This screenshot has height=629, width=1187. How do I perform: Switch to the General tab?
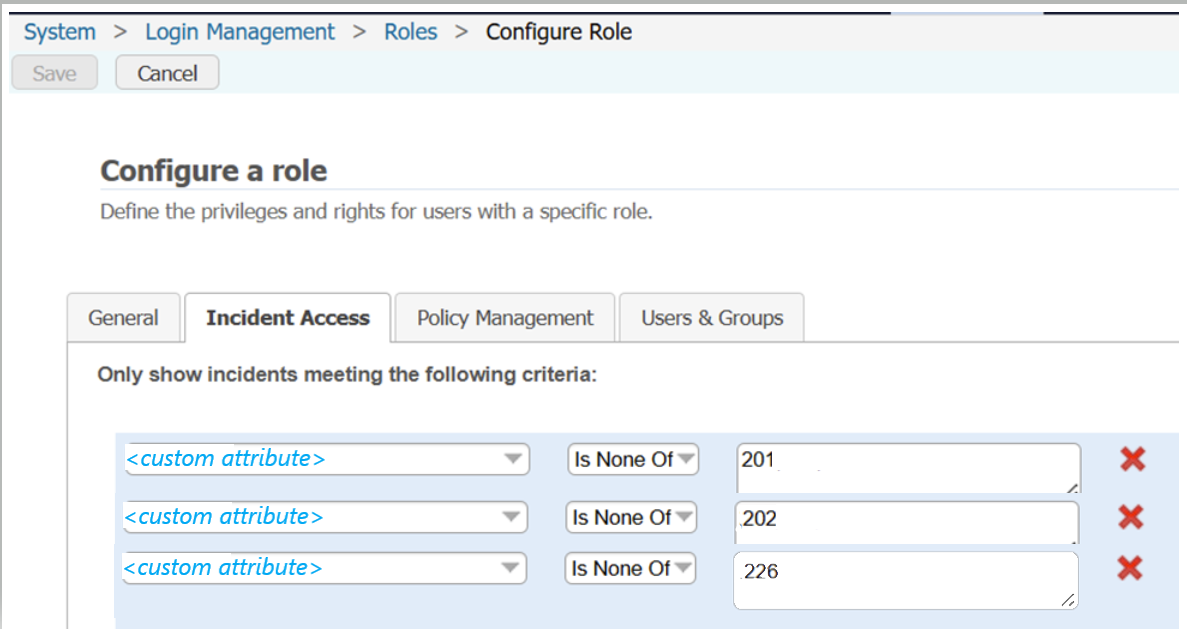point(123,318)
